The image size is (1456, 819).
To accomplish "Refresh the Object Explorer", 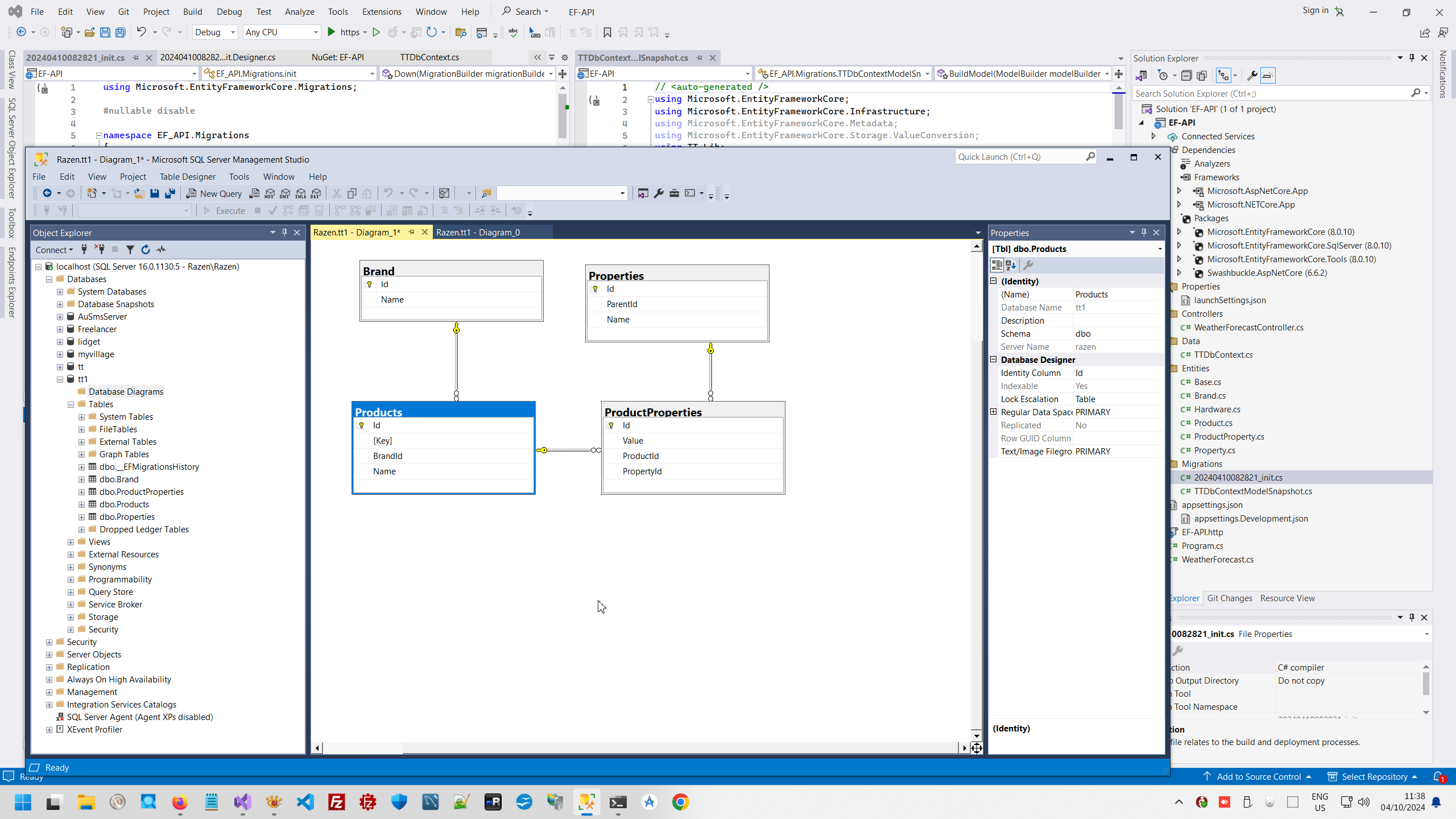I will tap(146, 250).
